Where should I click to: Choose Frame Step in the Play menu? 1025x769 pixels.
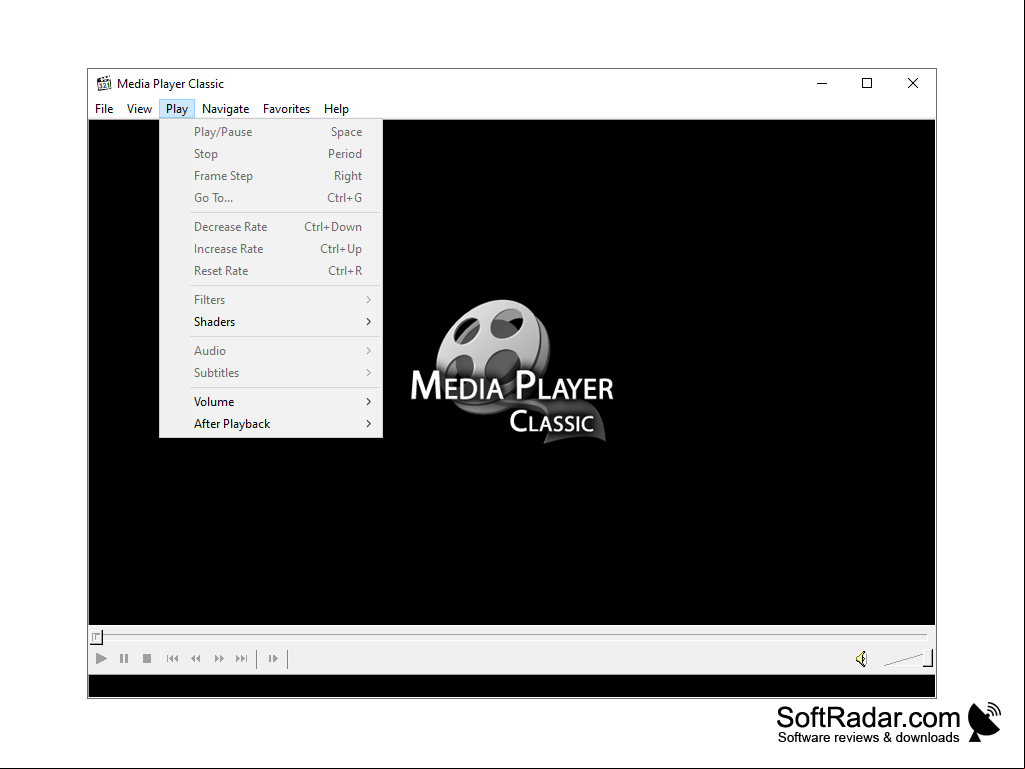click(x=271, y=176)
